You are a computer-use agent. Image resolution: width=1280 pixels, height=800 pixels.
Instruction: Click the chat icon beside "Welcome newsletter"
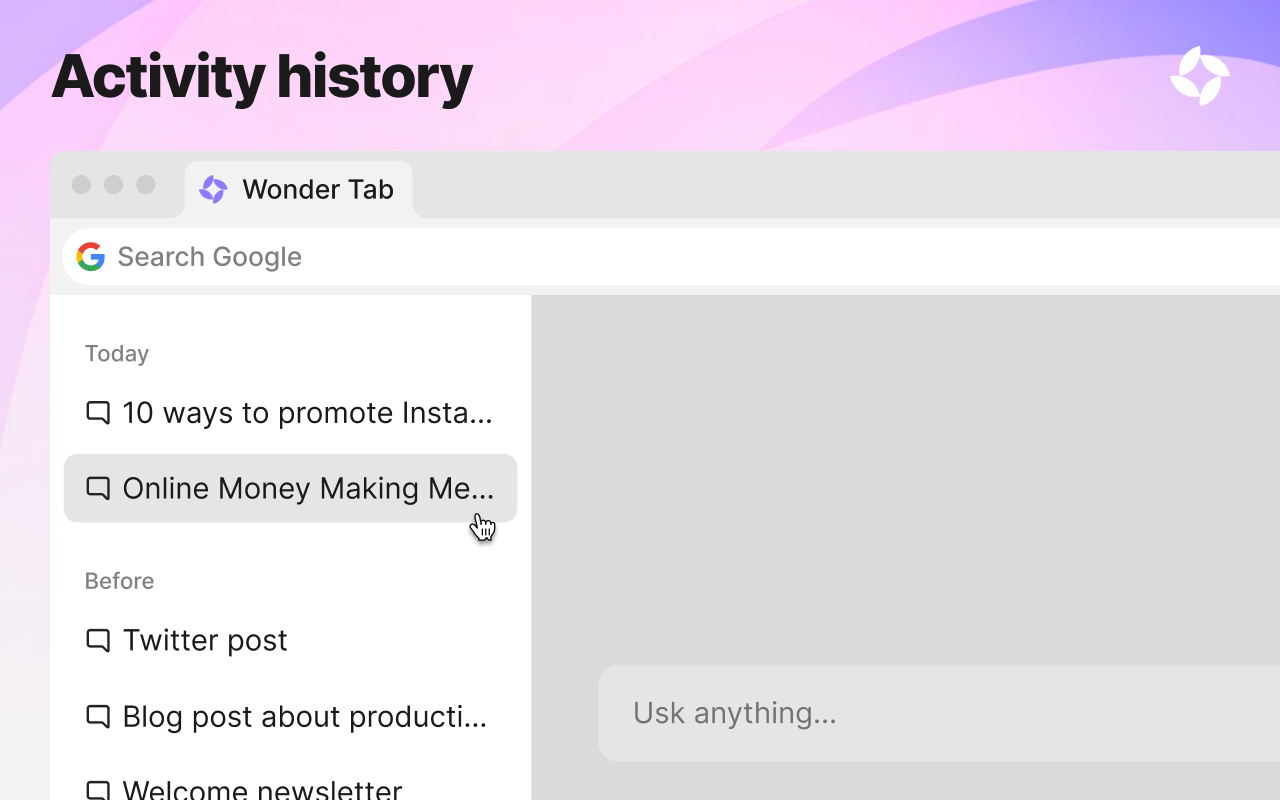click(x=97, y=790)
